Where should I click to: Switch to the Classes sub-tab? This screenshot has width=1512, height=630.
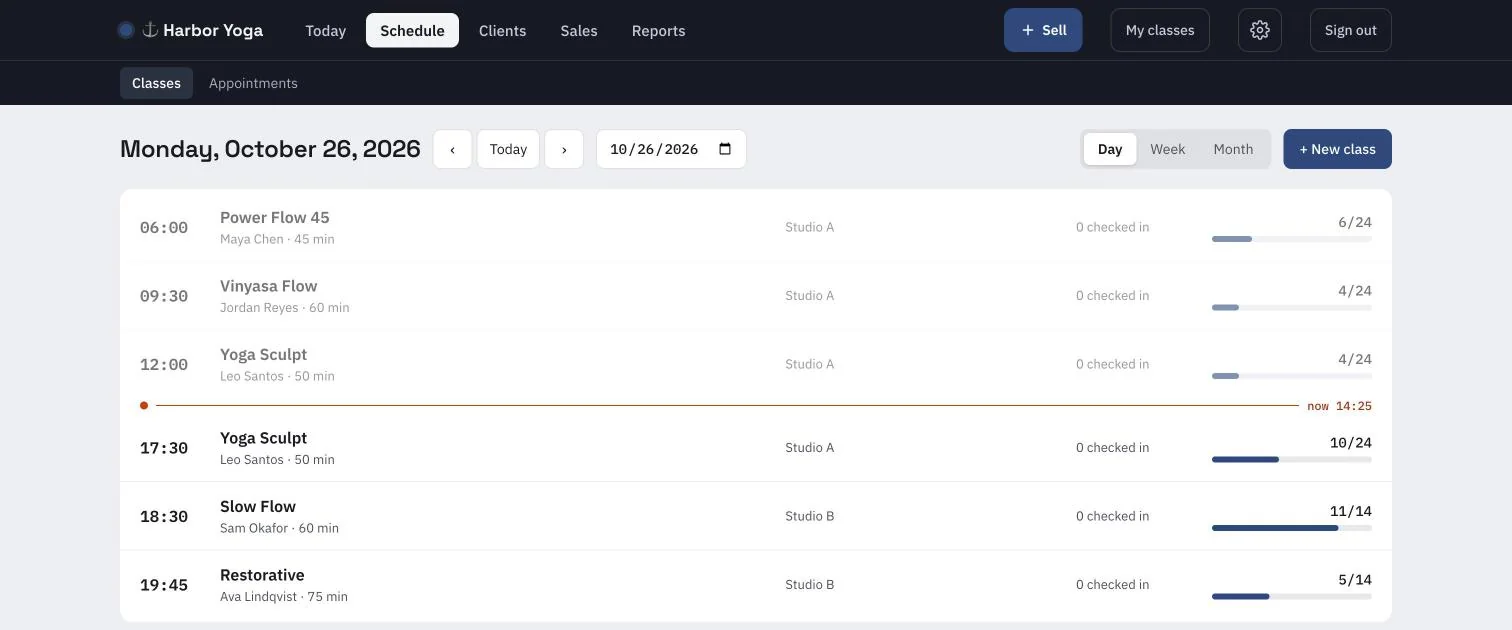click(156, 83)
